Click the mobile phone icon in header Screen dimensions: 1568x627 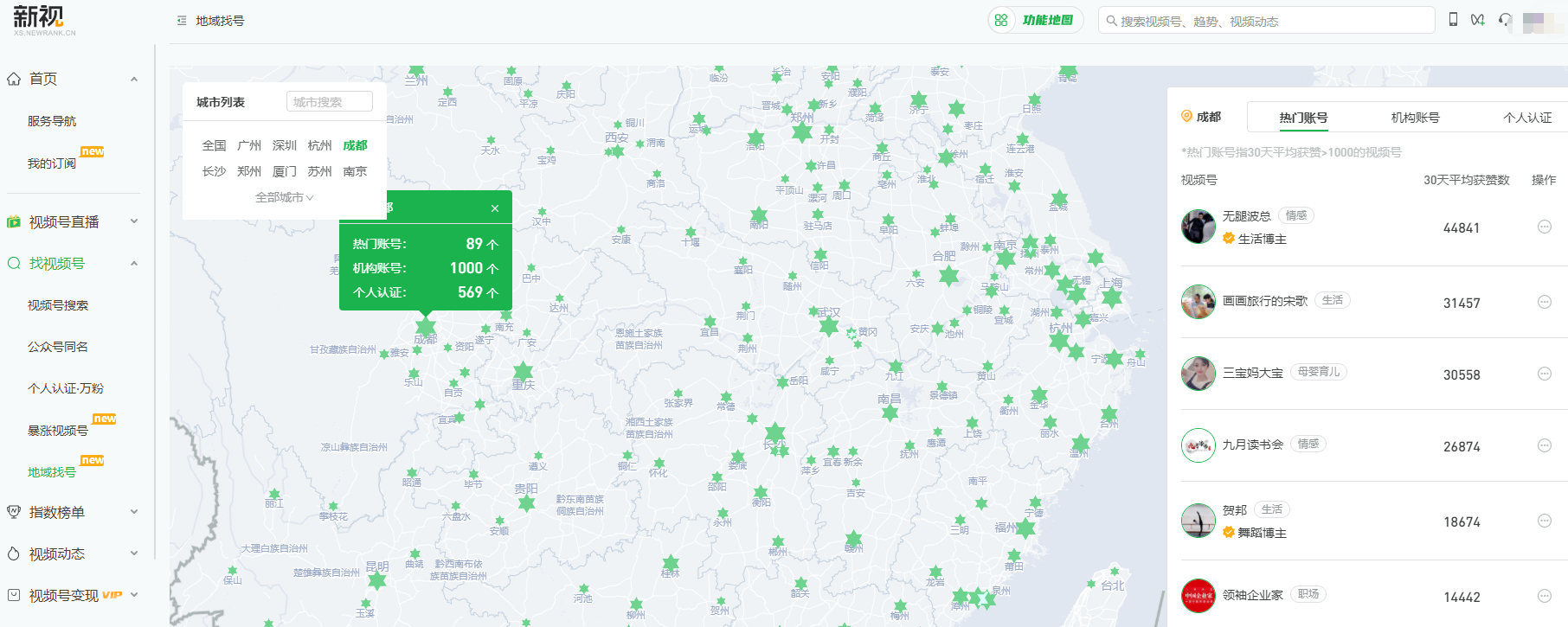click(1453, 20)
